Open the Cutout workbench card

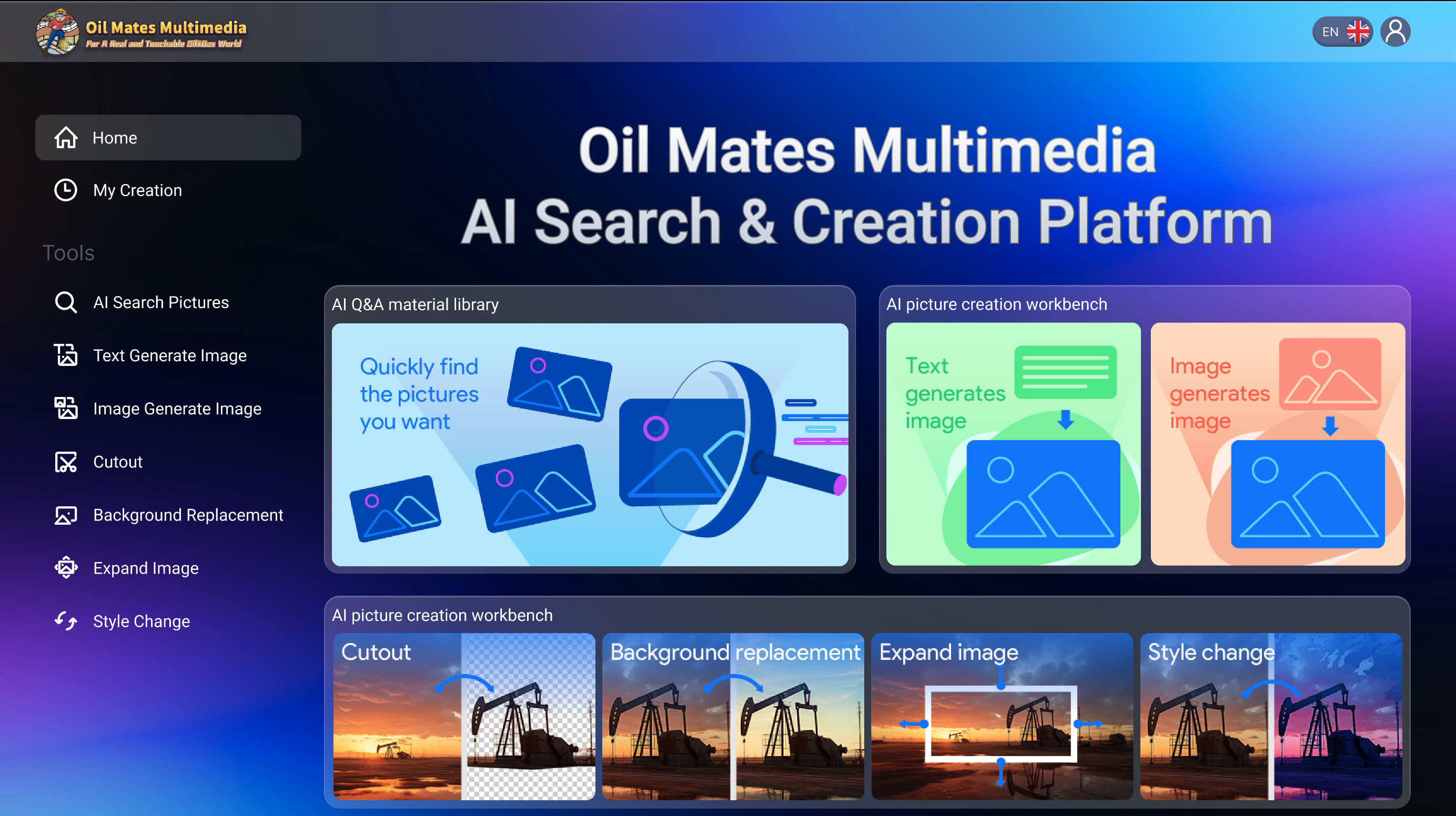coord(464,716)
